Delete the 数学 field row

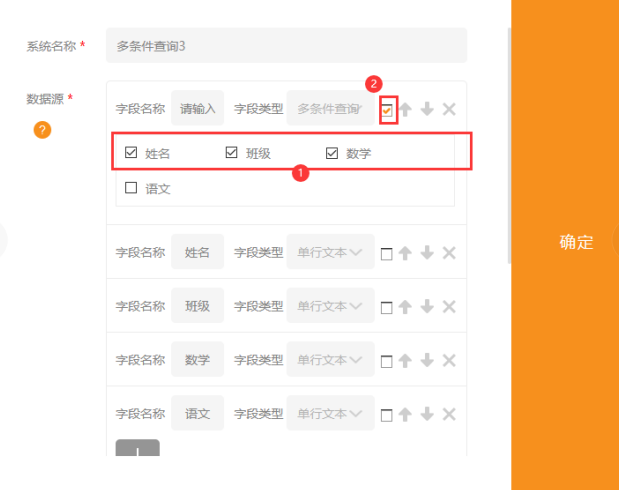tap(449, 360)
